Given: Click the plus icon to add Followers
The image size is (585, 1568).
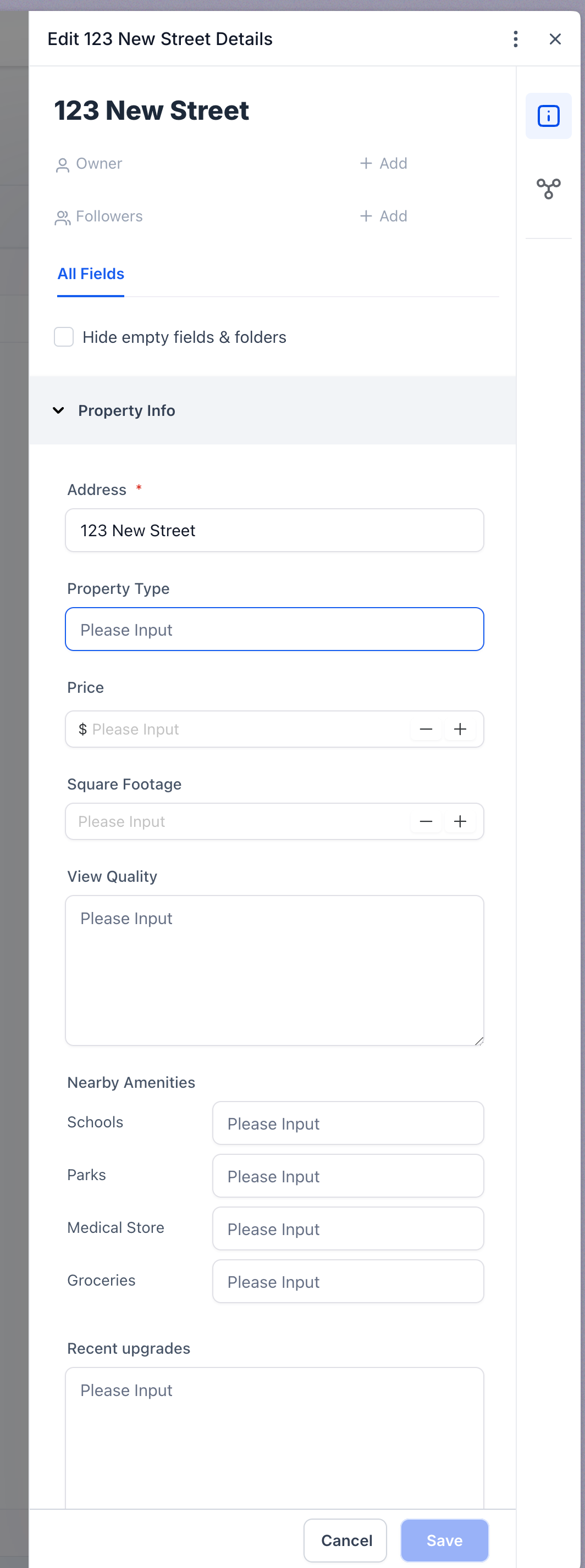Looking at the screenshot, I should click(x=366, y=216).
